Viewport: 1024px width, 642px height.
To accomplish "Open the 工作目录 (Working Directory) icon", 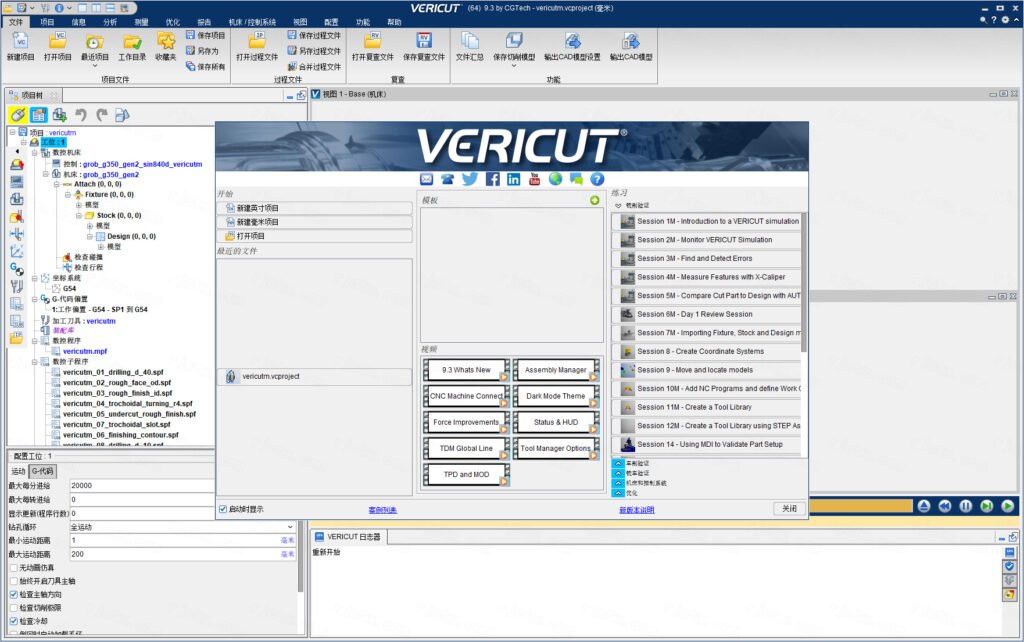I will pos(132,42).
